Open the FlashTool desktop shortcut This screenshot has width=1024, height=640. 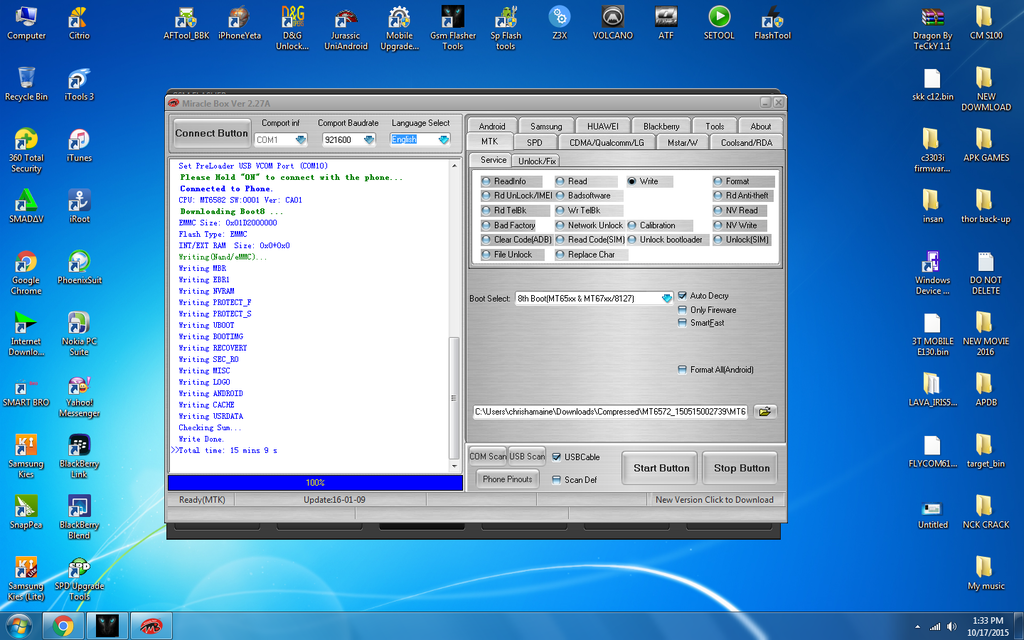[x=773, y=24]
